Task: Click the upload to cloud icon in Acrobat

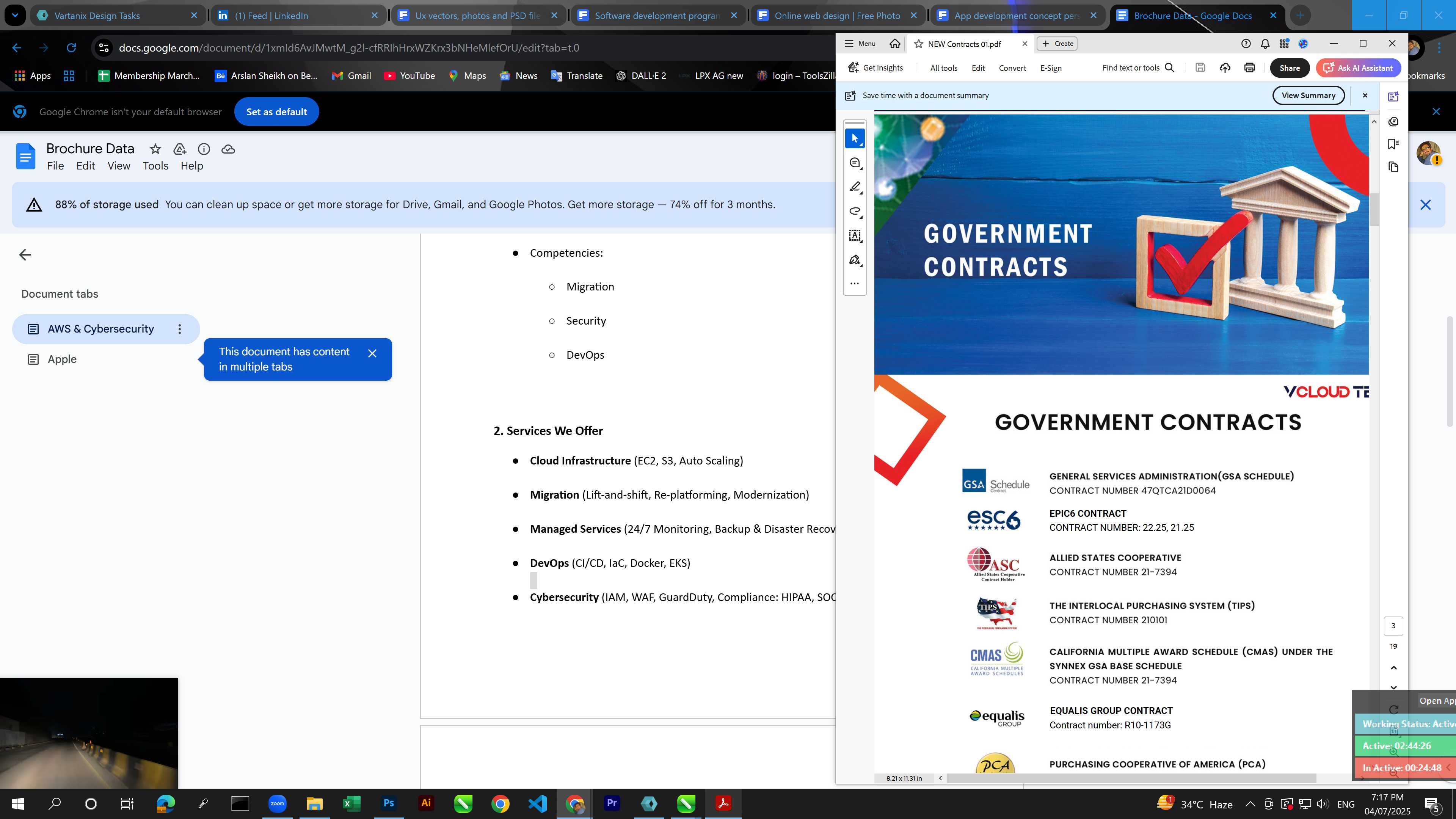Action: (1225, 68)
